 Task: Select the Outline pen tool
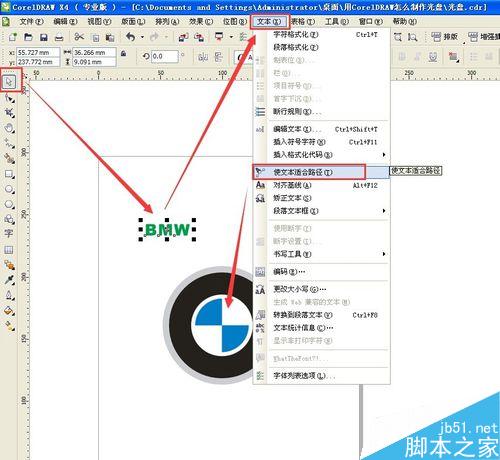pyautogui.click(x=9, y=295)
